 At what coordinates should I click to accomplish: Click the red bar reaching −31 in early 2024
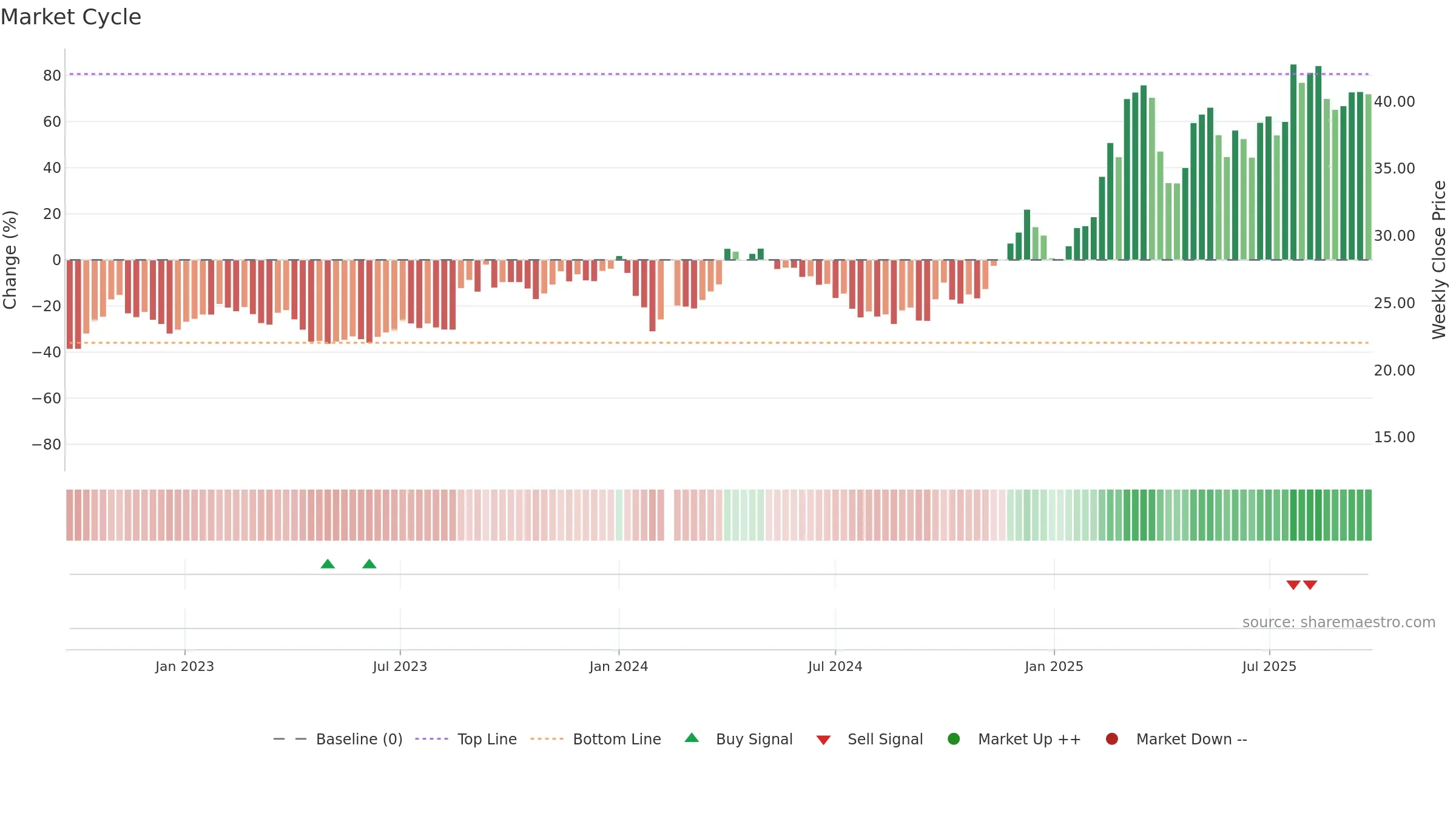point(652,296)
